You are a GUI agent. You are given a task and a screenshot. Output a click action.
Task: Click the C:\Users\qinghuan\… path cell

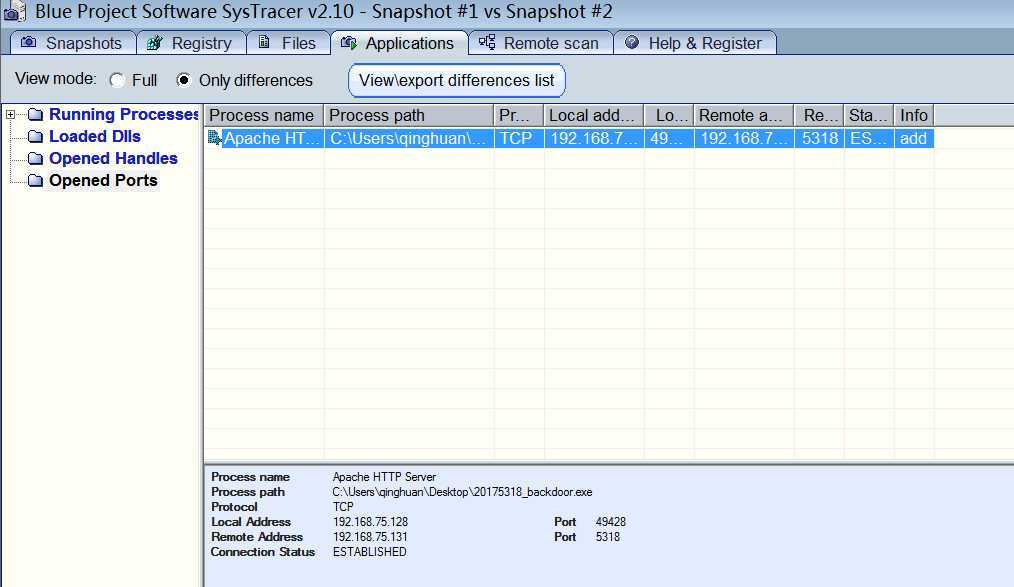click(x=409, y=138)
